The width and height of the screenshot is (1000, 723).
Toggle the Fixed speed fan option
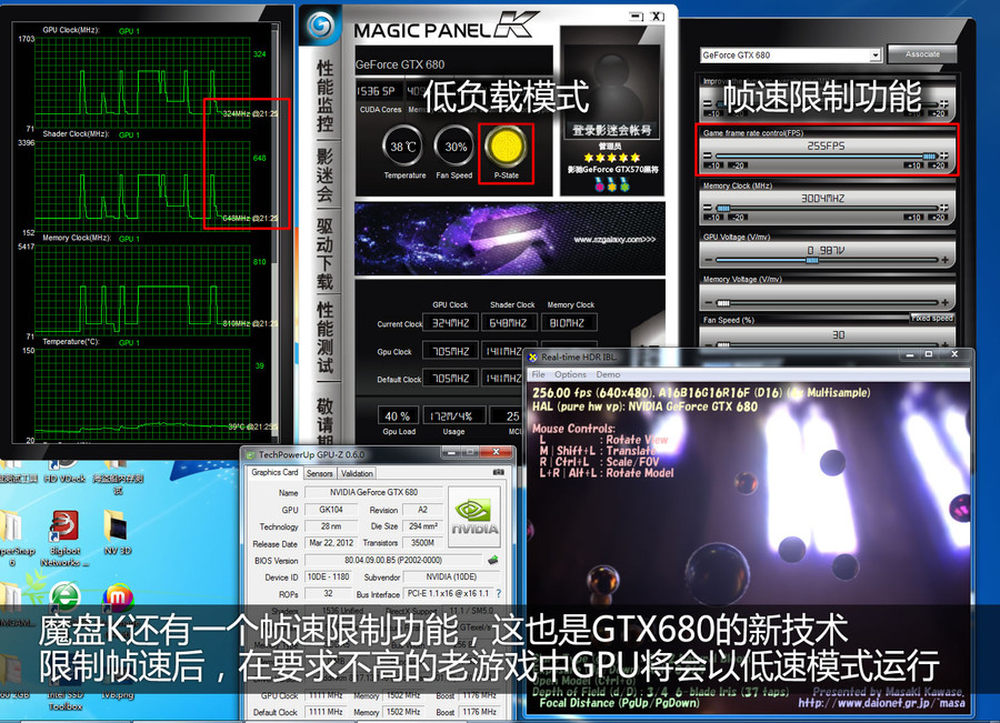pos(932,318)
